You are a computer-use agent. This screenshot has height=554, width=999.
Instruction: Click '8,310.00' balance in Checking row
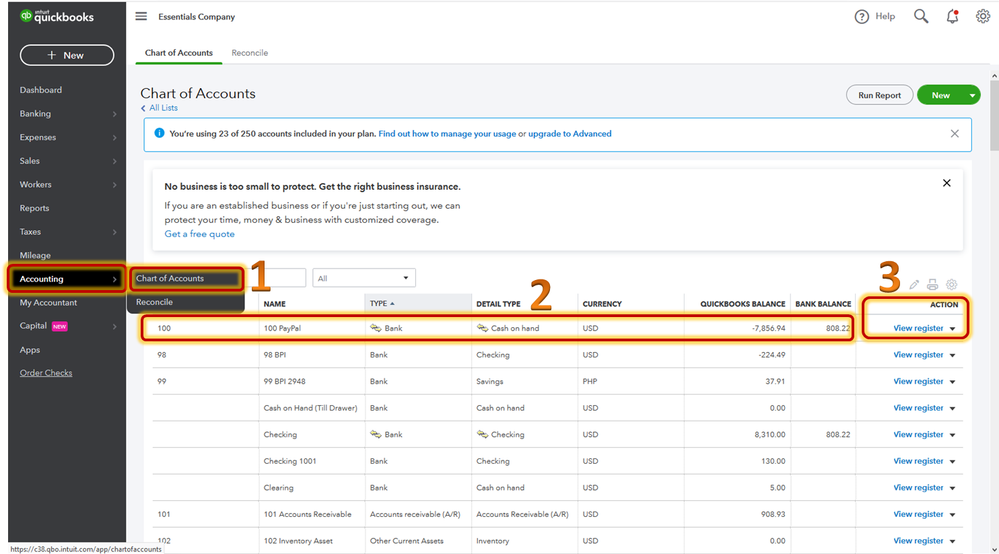(x=770, y=434)
